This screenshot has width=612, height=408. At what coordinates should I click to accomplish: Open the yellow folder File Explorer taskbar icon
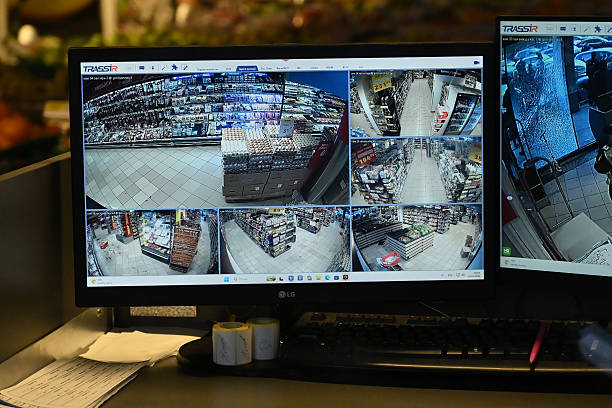(318, 278)
